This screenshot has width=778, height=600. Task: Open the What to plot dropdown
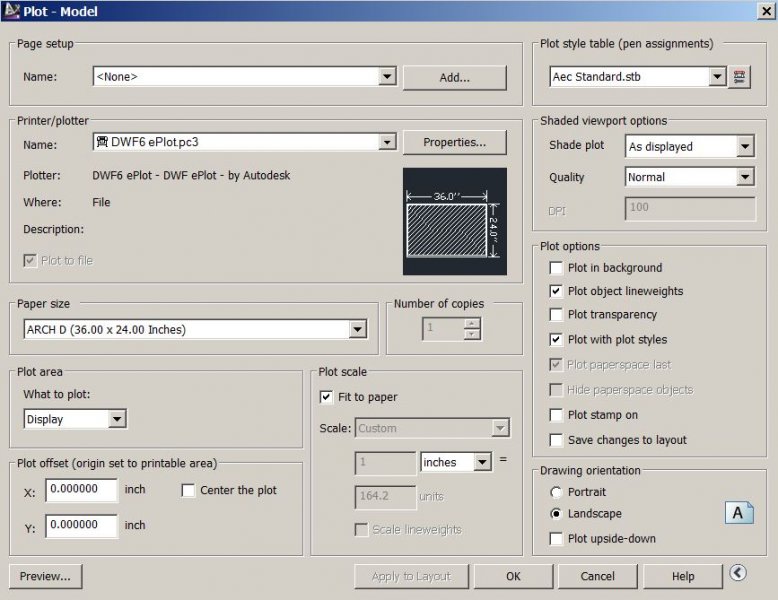117,420
